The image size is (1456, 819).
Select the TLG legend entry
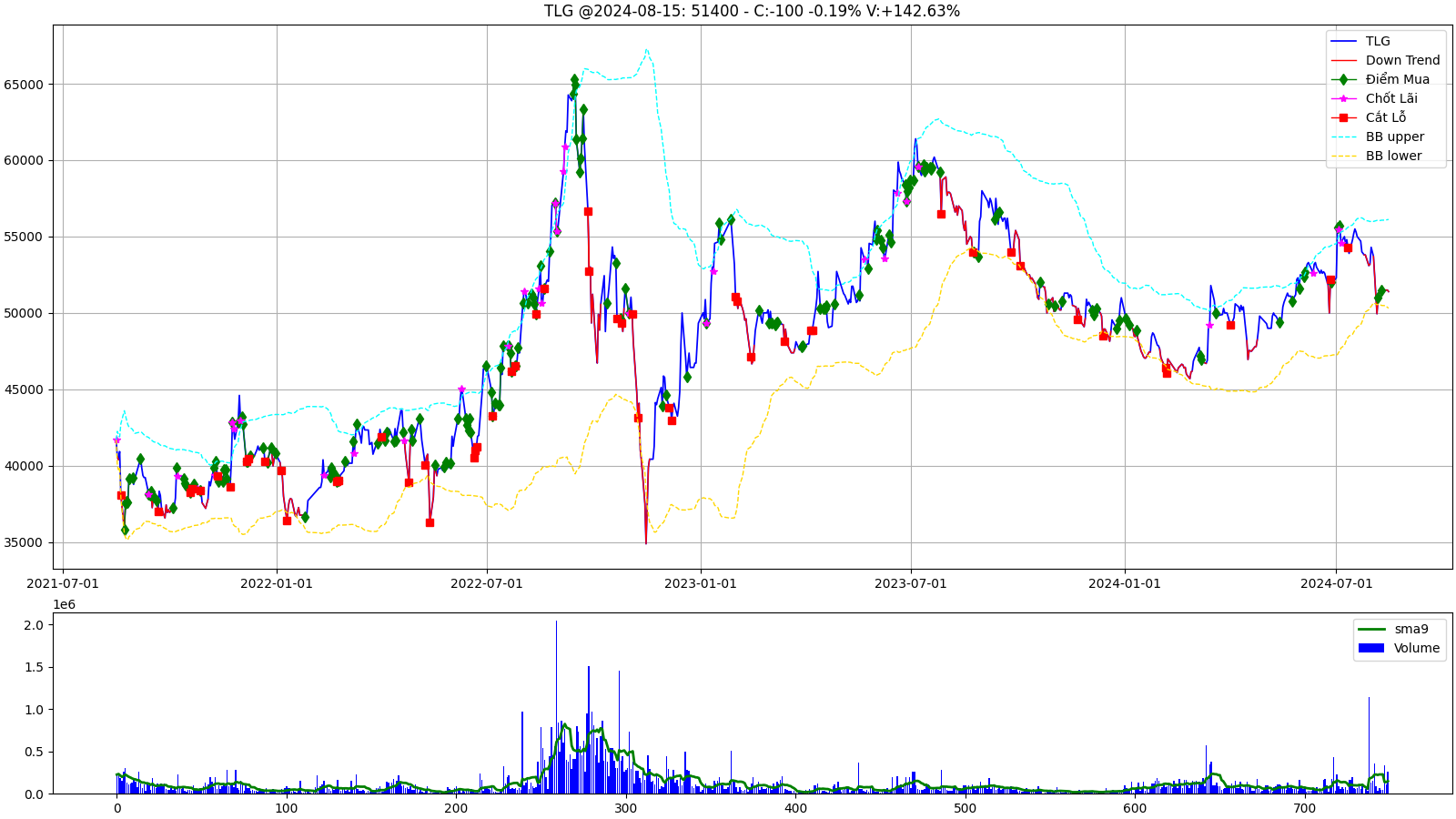coord(1378,41)
